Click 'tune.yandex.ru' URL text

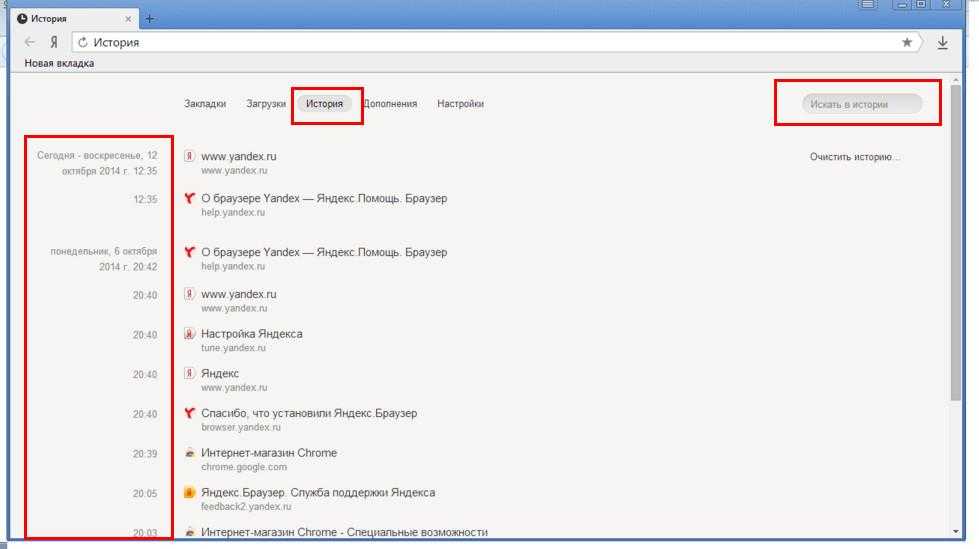(x=233, y=348)
